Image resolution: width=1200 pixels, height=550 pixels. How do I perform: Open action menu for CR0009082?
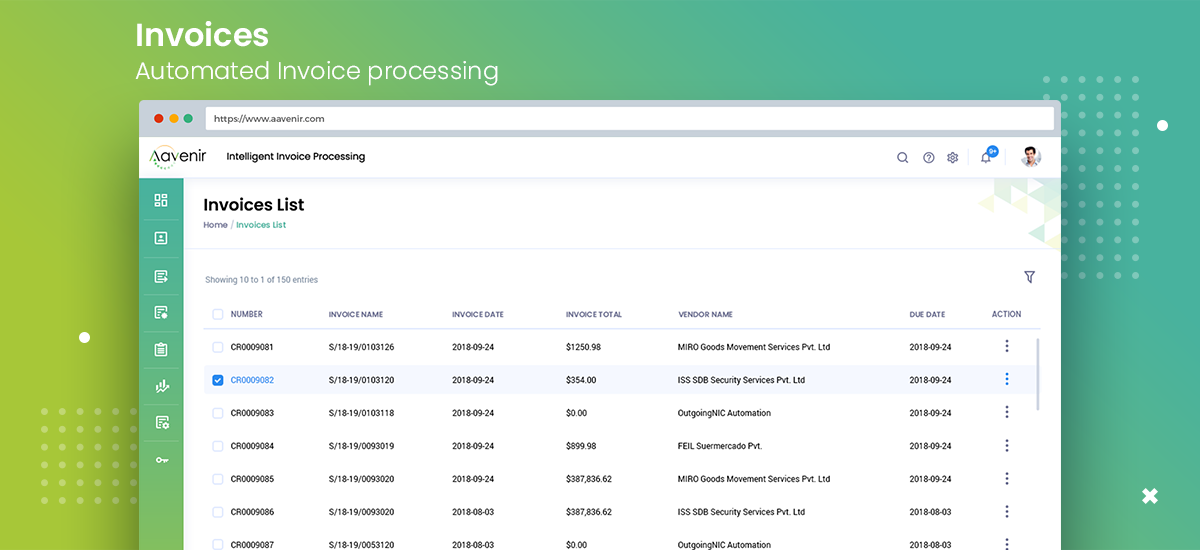tap(1007, 379)
